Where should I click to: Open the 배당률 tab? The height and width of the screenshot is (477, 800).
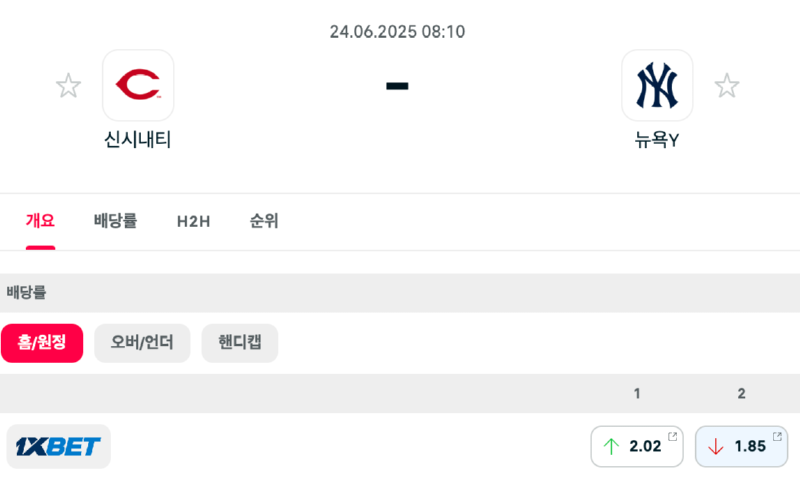[x=115, y=221]
